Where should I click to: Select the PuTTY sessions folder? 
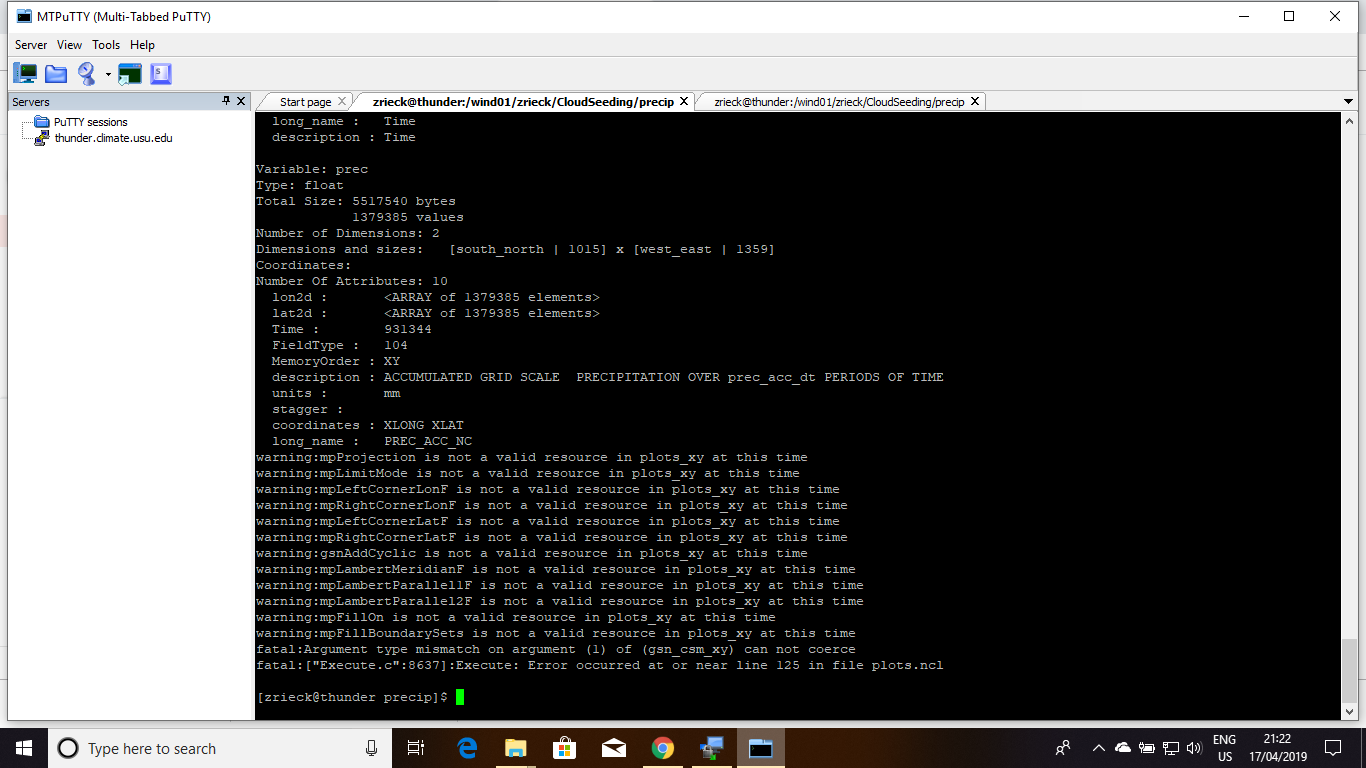(x=90, y=122)
